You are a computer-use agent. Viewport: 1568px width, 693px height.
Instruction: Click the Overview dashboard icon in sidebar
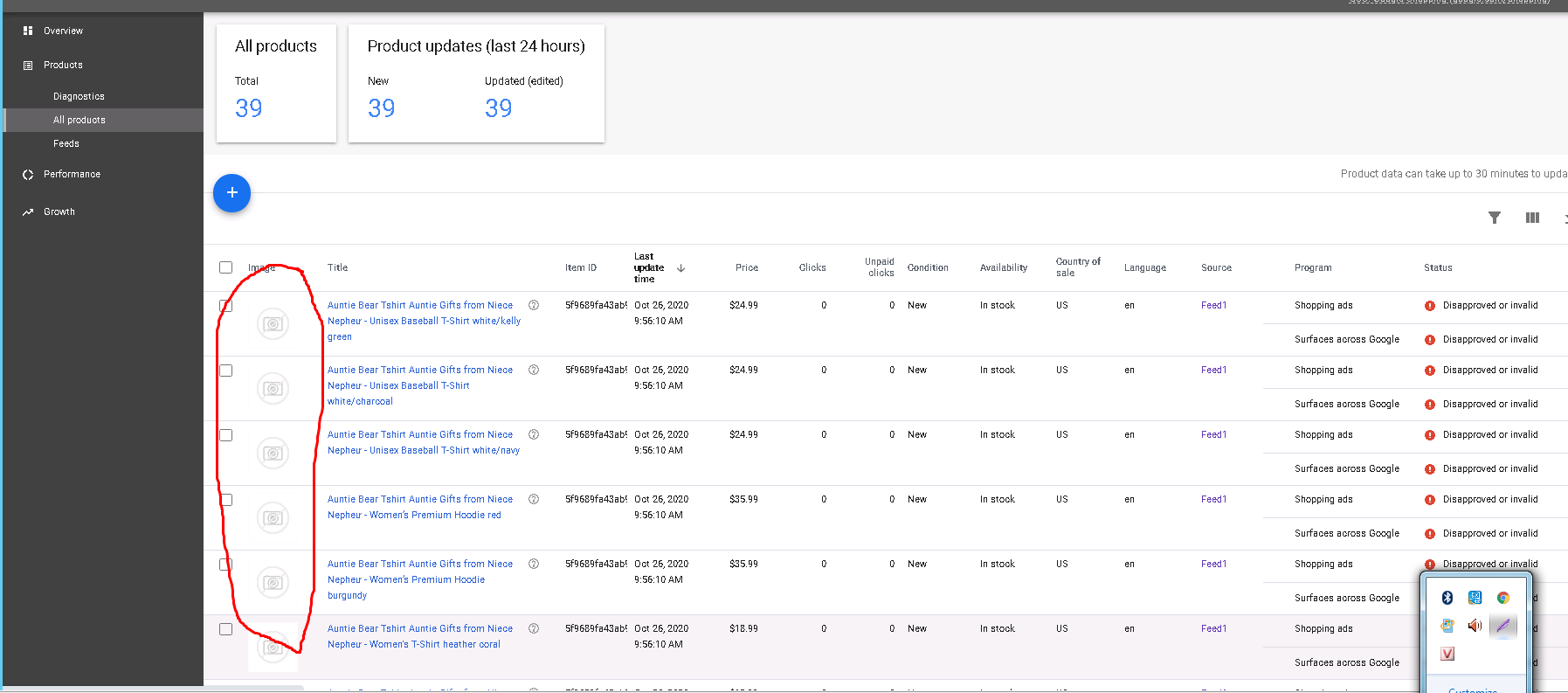pyautogui.click(x=28, y=31)
